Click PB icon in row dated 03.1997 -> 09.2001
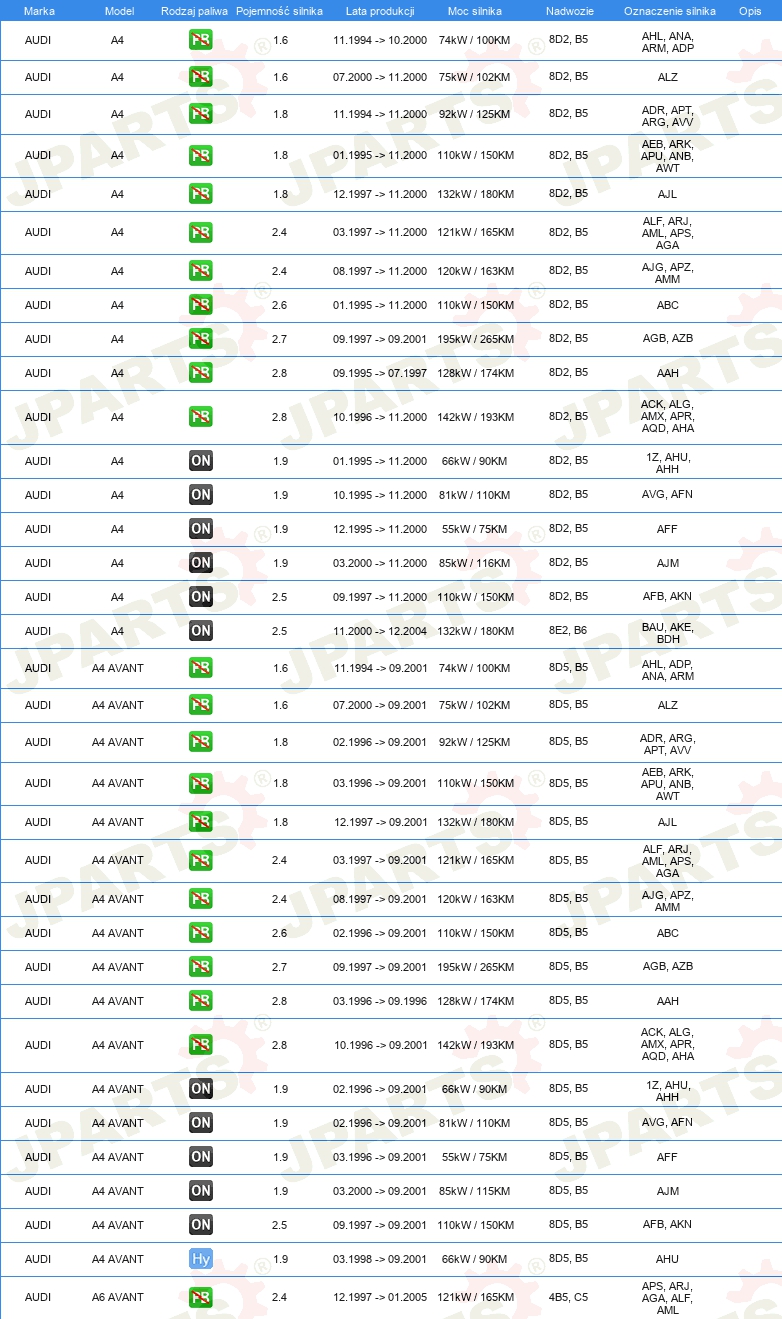 coord(201,860)
